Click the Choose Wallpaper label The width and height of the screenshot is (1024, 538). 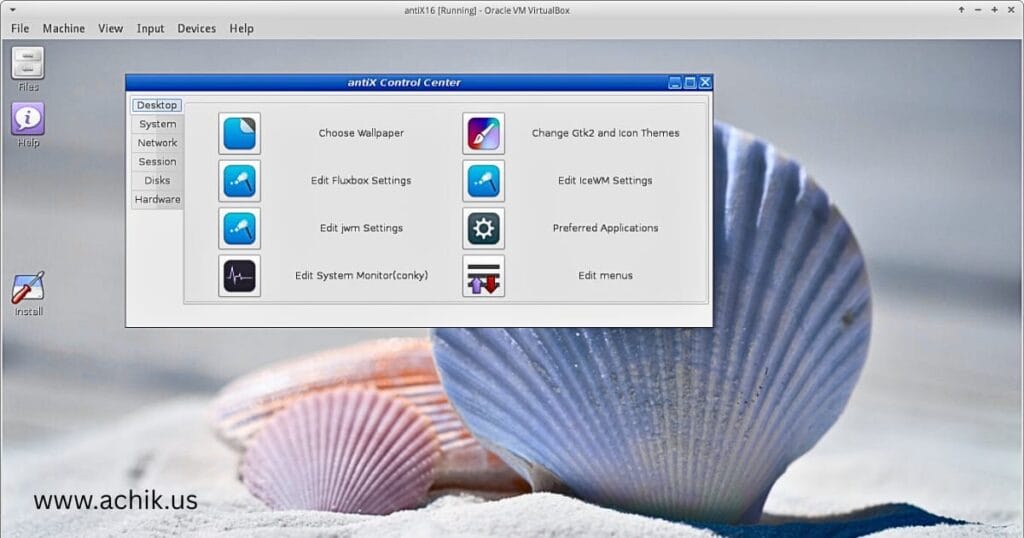361,133
